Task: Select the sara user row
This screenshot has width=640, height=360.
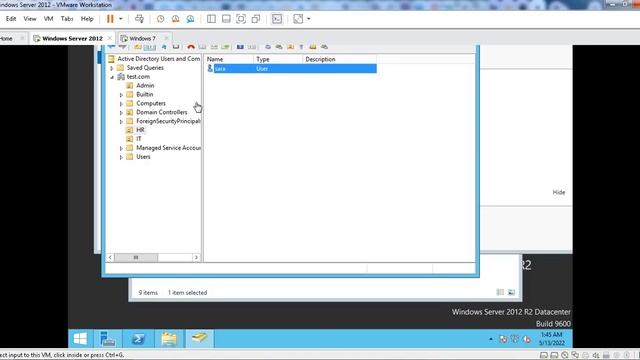Action: [x=291, y=69]
